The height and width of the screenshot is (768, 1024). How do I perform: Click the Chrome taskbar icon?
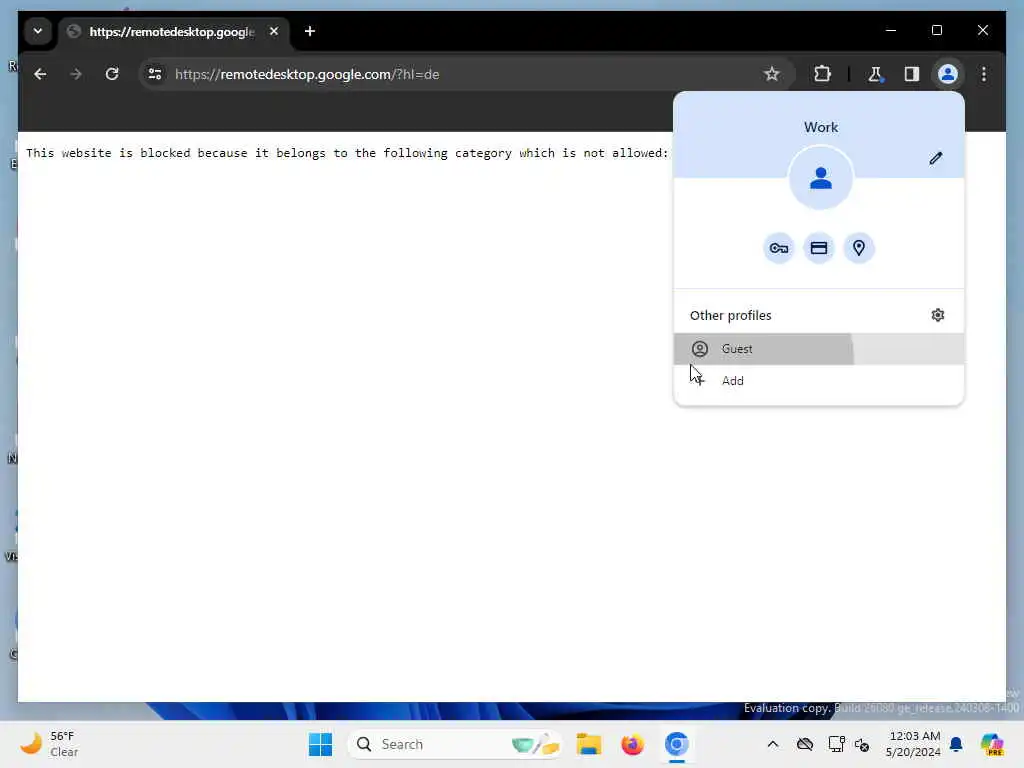pos(677,744)
